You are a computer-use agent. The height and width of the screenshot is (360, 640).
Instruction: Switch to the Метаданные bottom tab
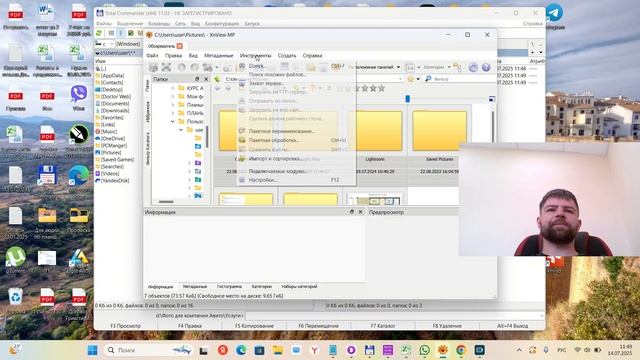pyautogui.click(x=195, y=287)
